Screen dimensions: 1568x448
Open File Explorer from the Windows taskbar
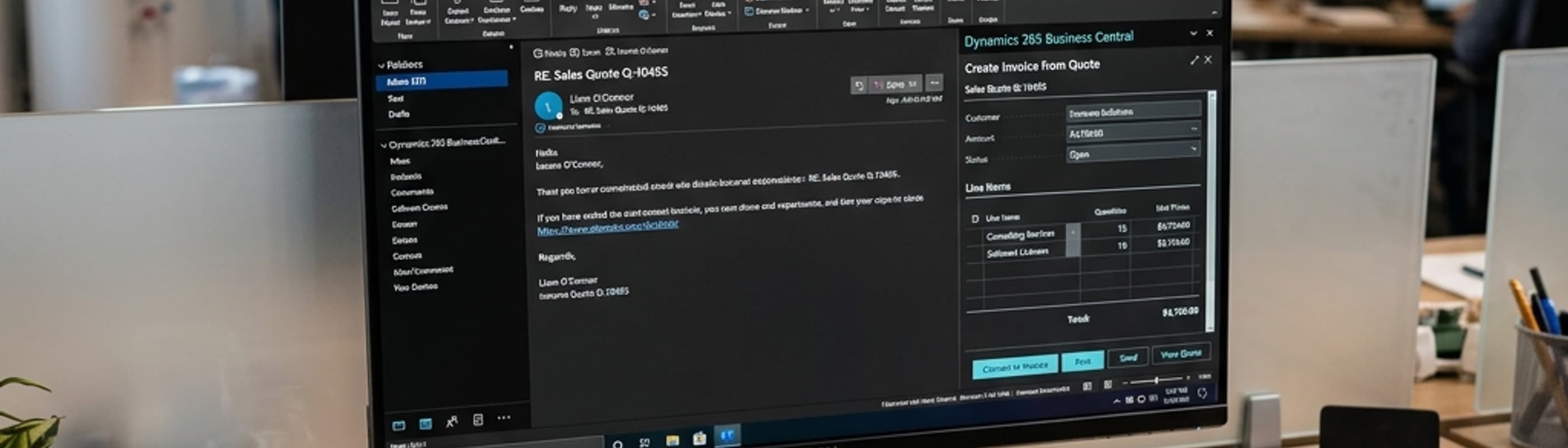[673, 440]
